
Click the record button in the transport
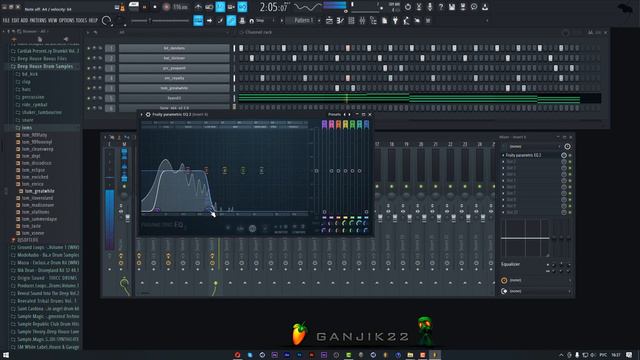click(x=166, y=7)
